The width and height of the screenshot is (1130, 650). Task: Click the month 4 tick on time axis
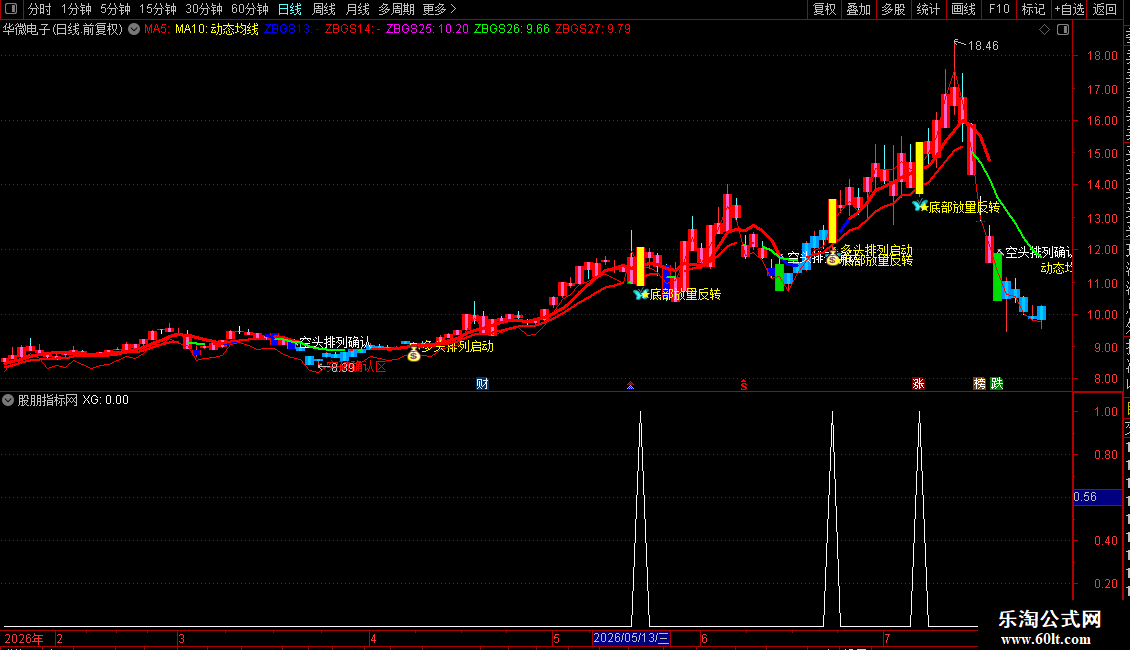[373, 638]
